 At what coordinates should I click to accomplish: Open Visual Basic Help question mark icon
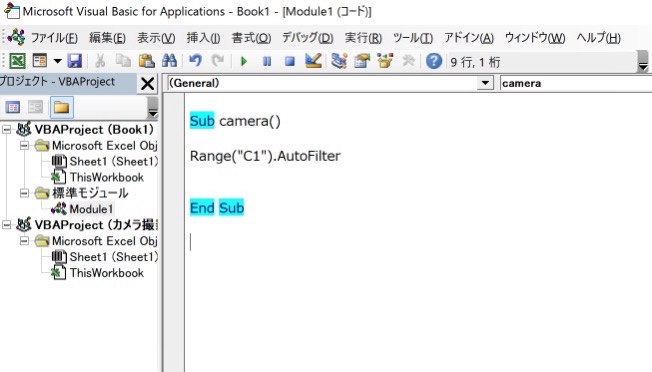434,62
